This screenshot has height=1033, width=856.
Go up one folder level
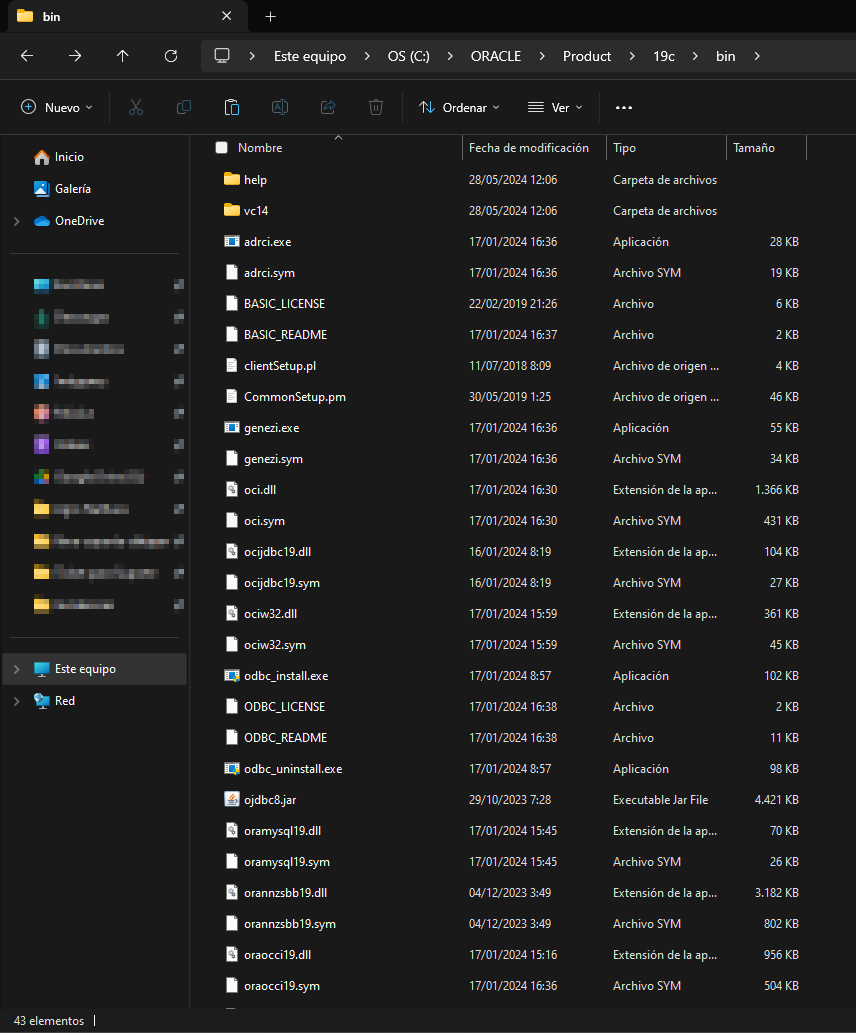(123, 56)
